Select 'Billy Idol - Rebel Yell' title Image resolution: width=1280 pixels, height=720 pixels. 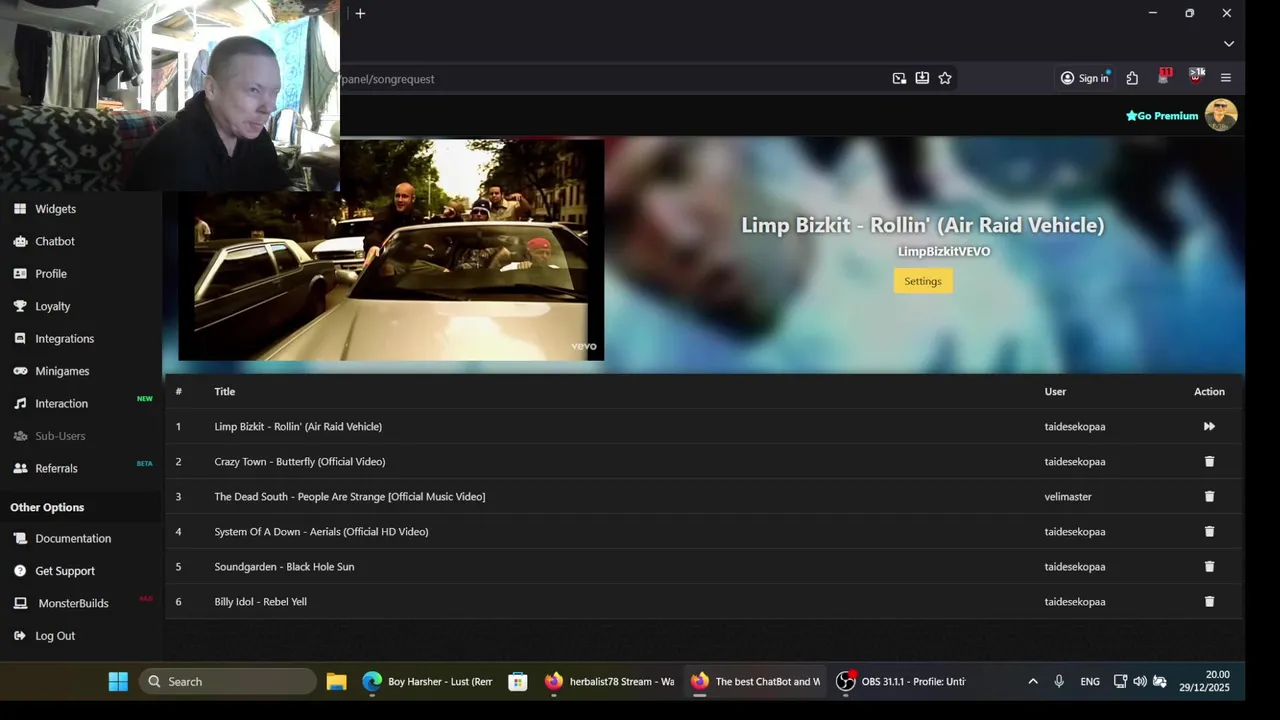click(260, 602)
